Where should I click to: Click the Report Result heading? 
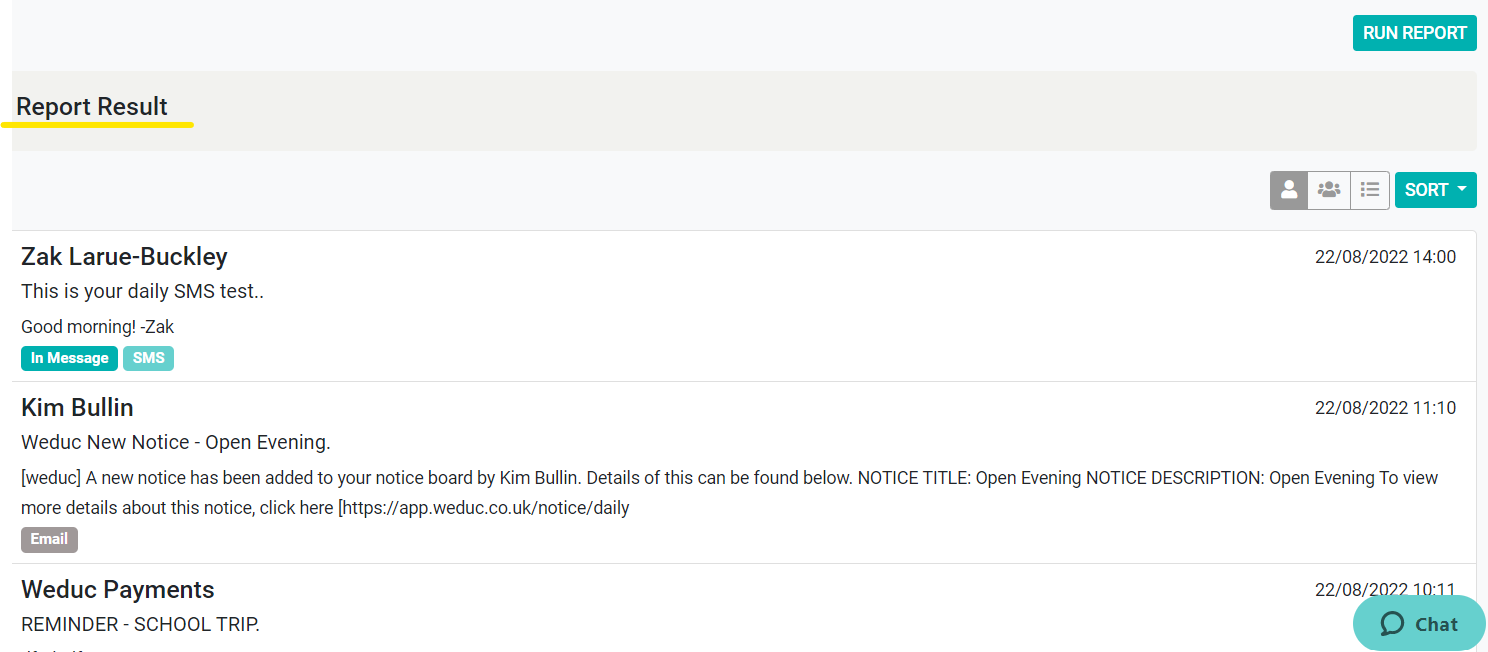[x=92, y=107]
